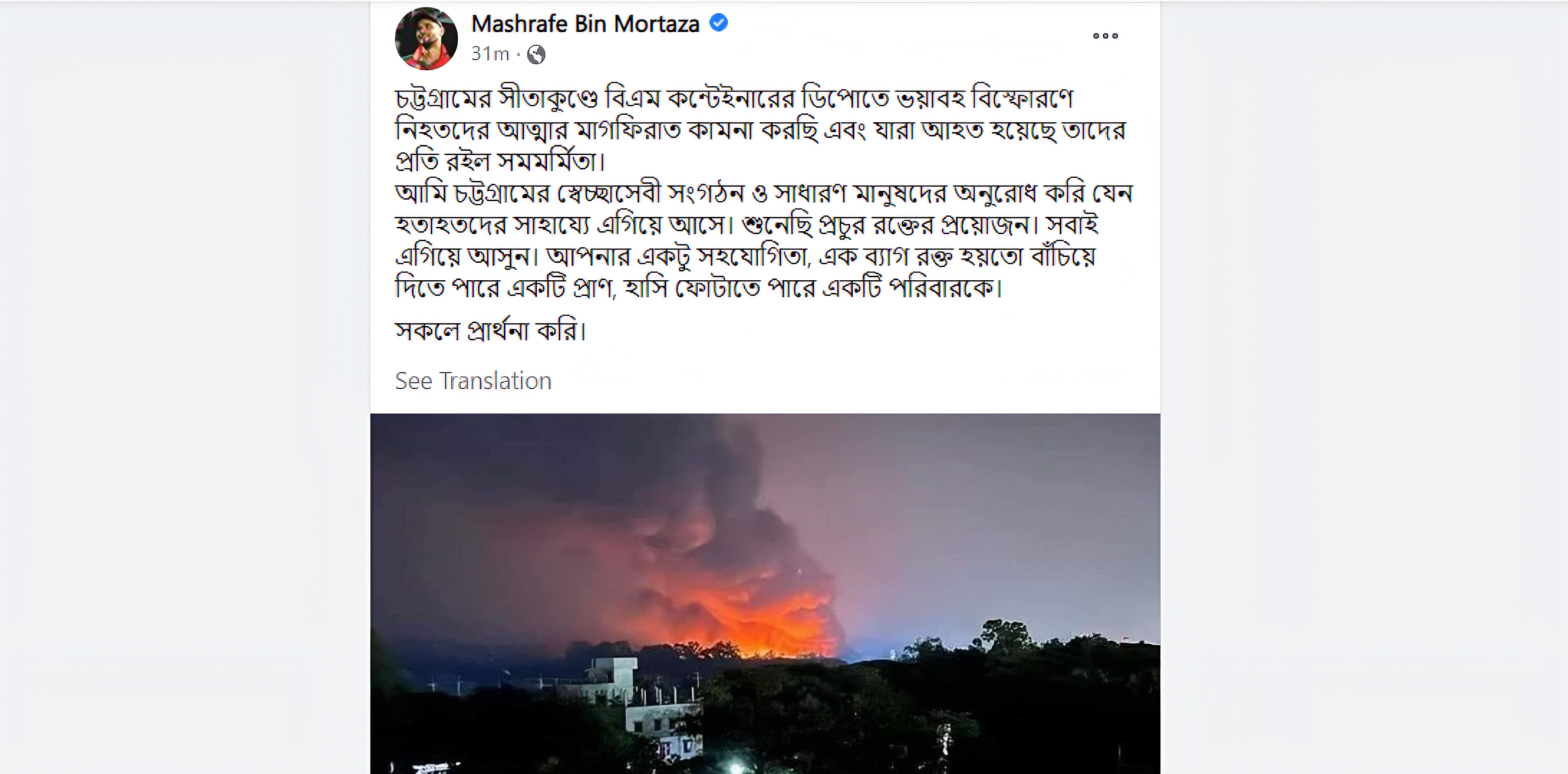
Task: Click the closing line সকলে প্রার্থনা করি
Action: 490,331
